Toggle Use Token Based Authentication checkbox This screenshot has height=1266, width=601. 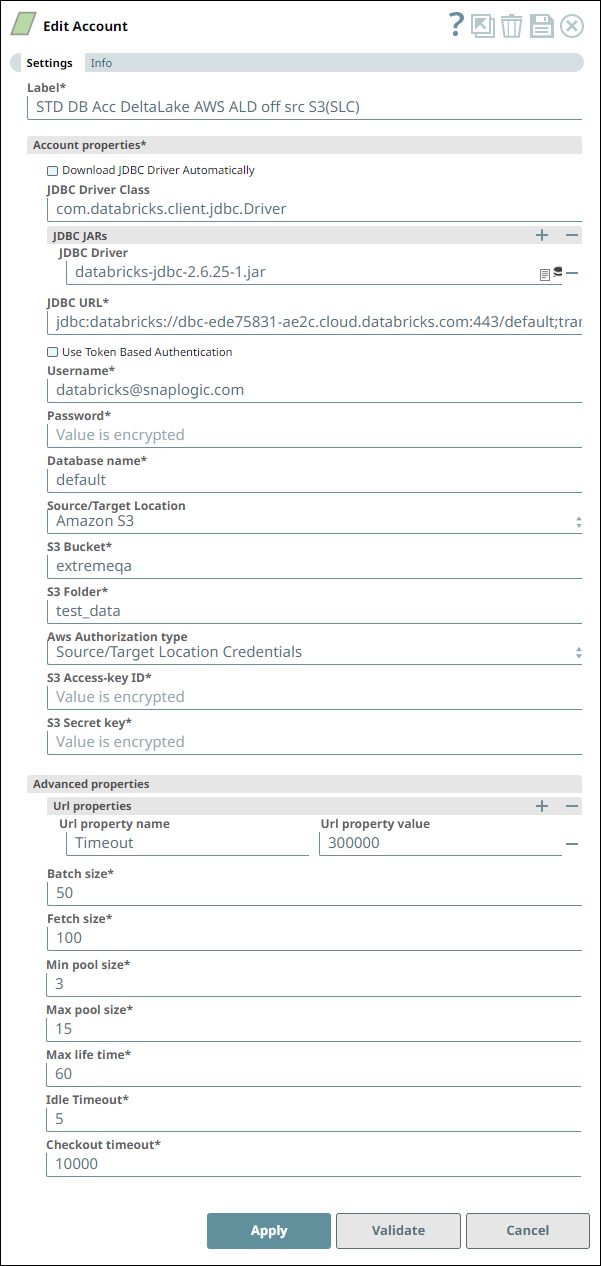(53, 353)
